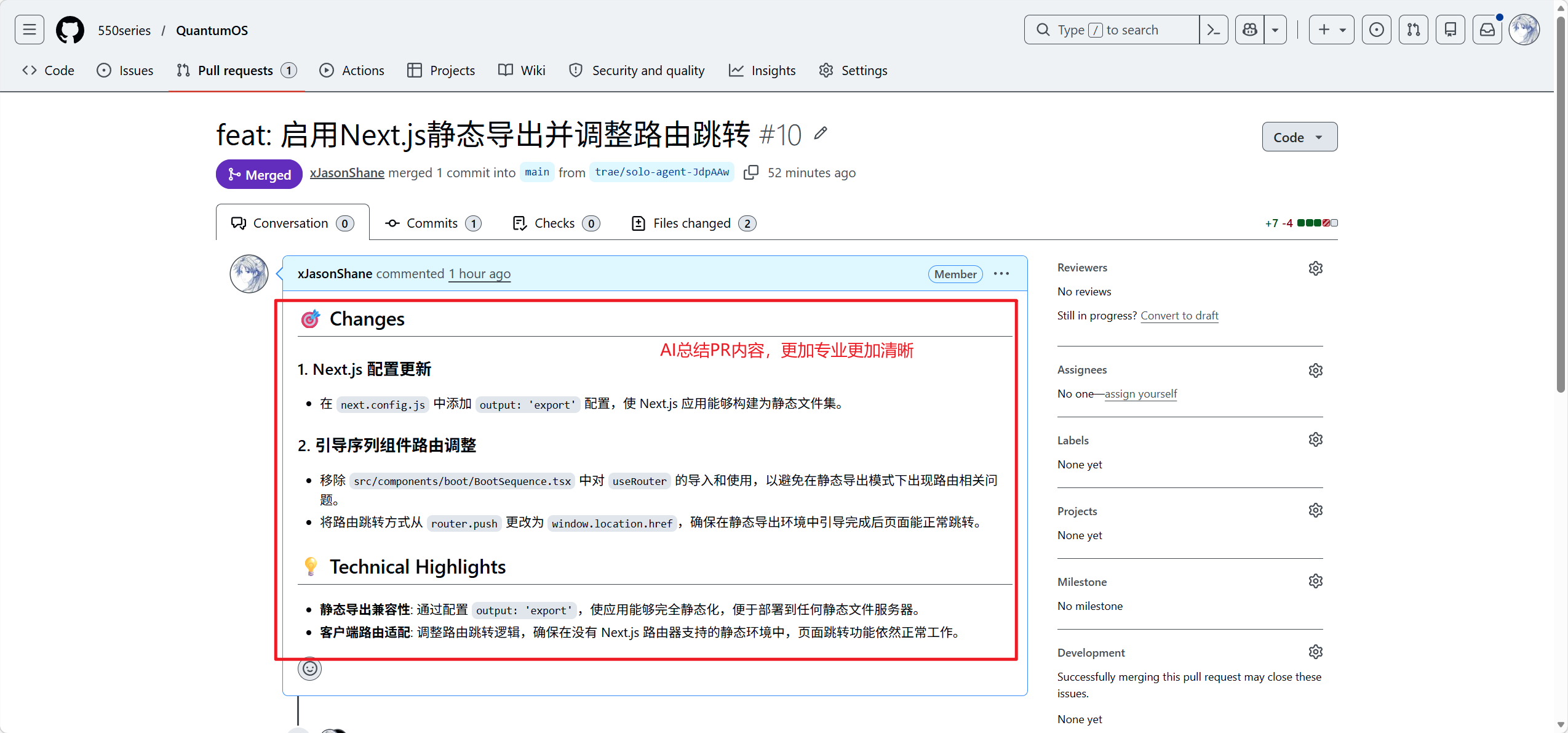Screen dimensions: 1568x733
Task: Click the assign yourself link
Action: (x=1140, y=393)
